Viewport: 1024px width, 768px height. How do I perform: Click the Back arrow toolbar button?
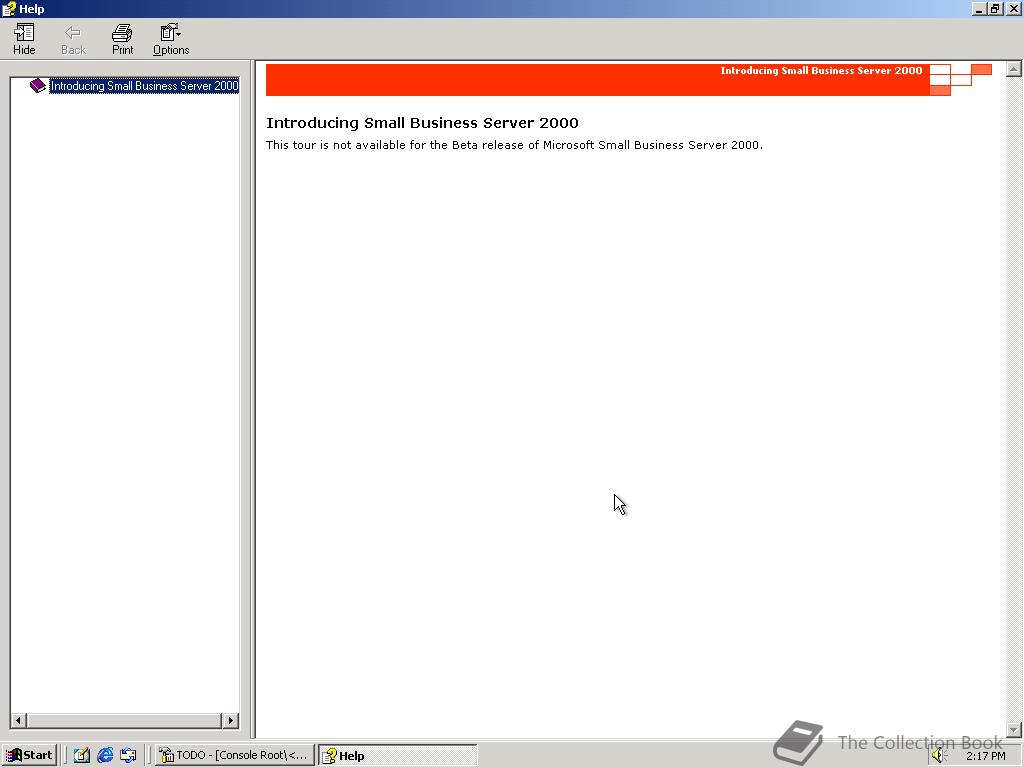pos(73,39)
